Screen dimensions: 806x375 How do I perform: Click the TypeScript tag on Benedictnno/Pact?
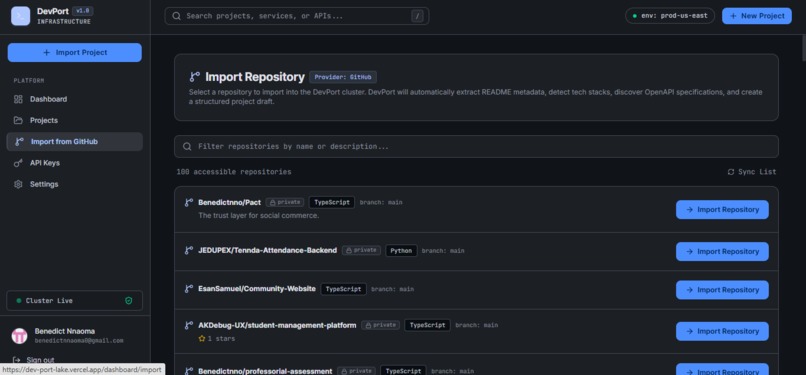pyautogui.click(x=332, y=202)
